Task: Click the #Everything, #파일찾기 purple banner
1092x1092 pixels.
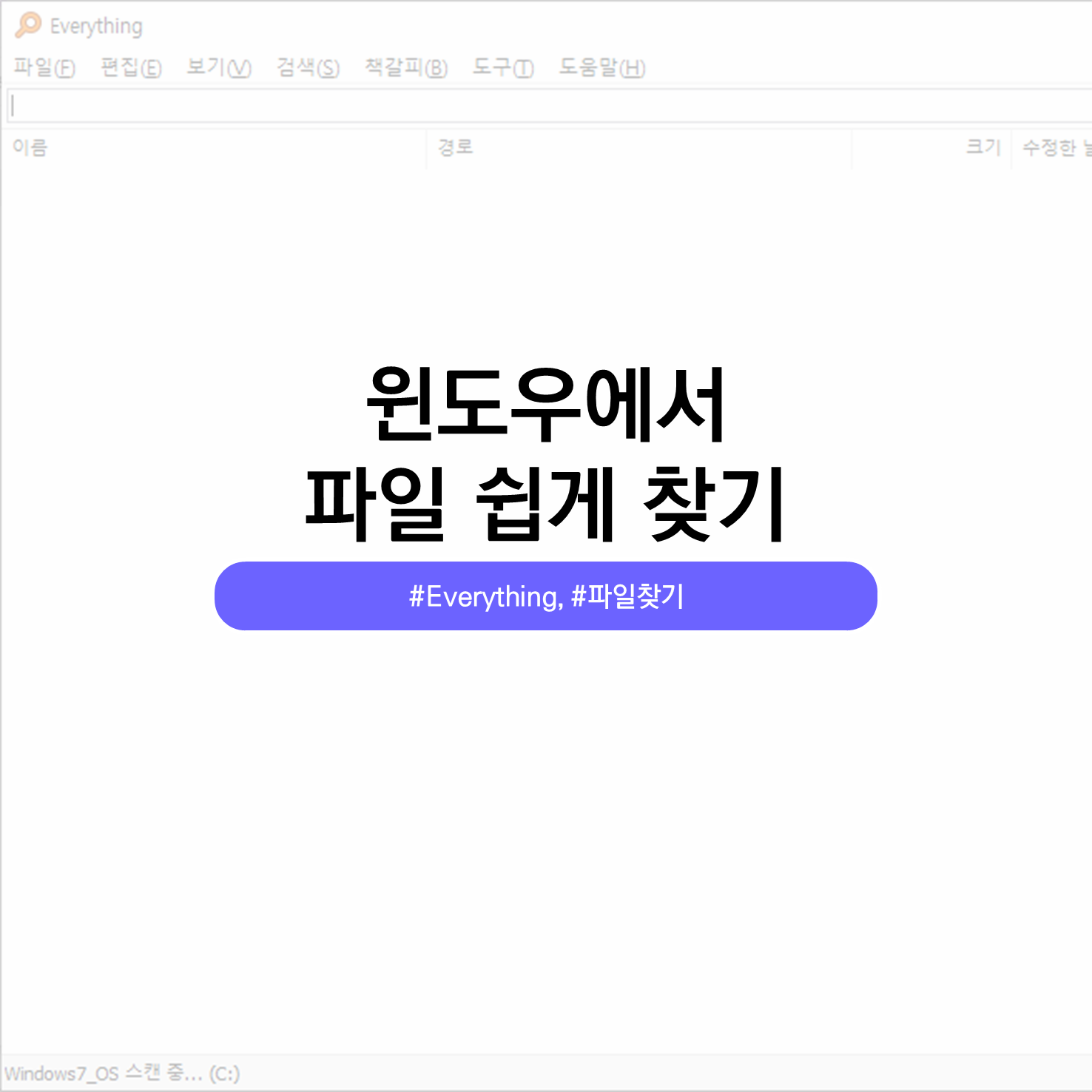Action: point(546,596)
